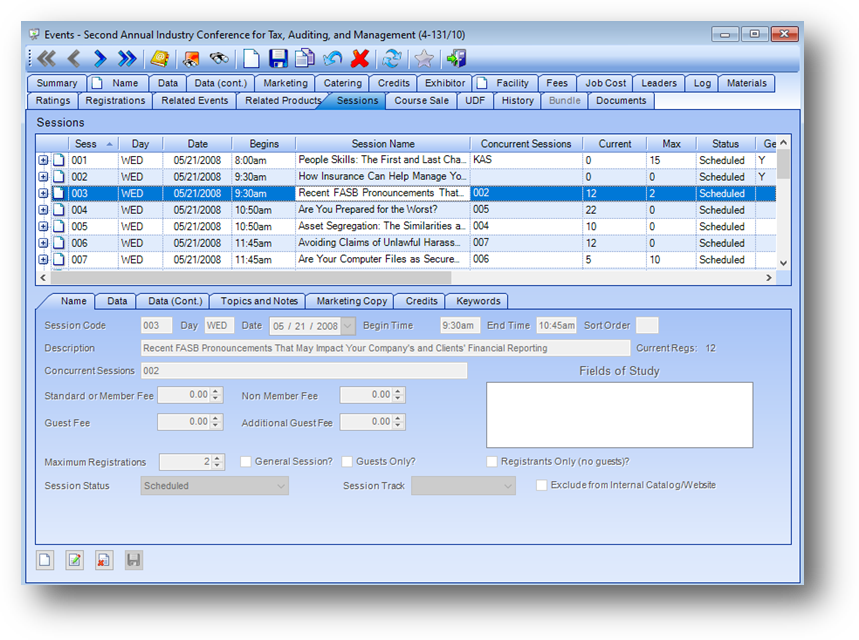The width and height of the screenshot is (859, 640).
Task: Open the Course Sale tab
Action: click(x=421, y=101)
